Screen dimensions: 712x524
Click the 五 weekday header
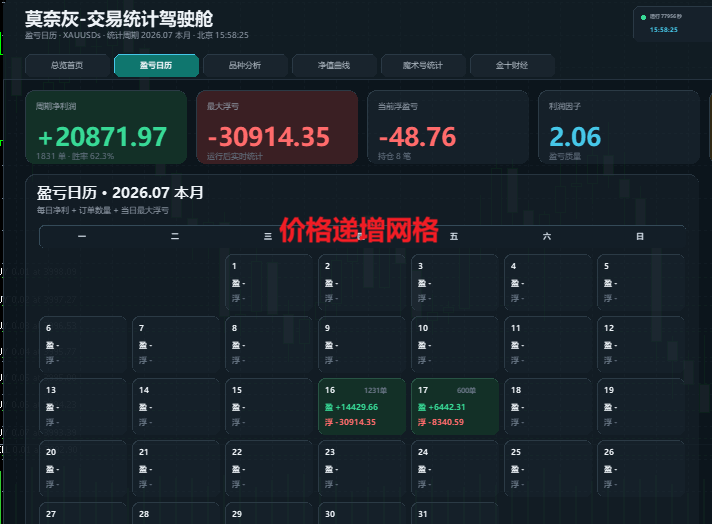454,236
